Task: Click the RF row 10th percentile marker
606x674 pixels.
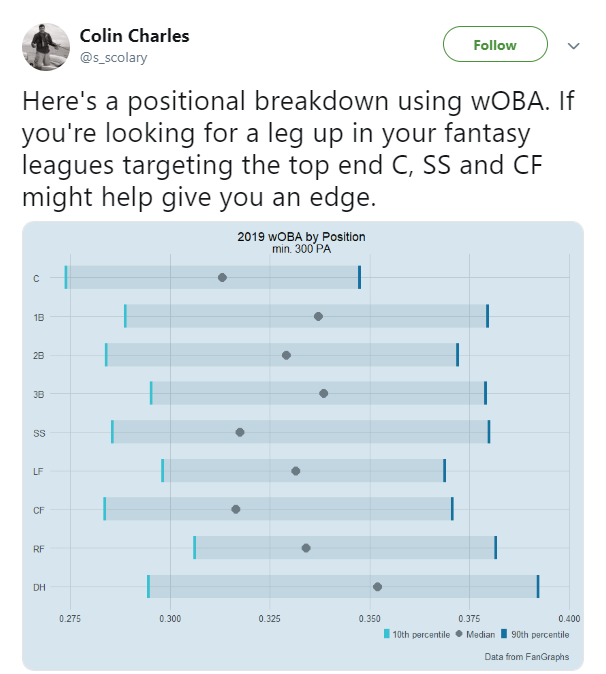Action: click(x=195, y=548)
